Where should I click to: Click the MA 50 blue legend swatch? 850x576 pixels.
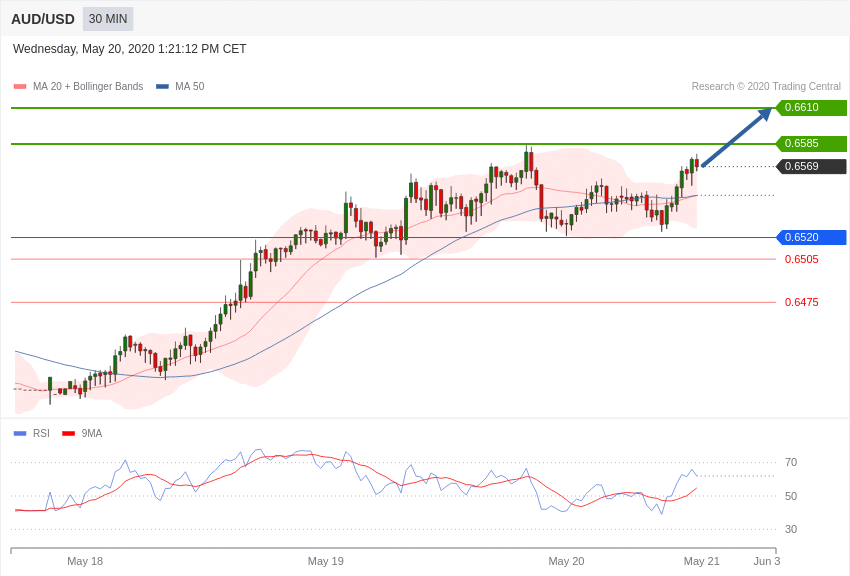(x=162, y=87)
